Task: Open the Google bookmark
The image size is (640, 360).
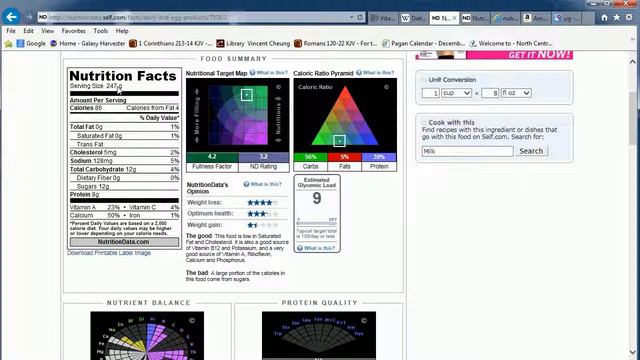Action: [31, 43]
